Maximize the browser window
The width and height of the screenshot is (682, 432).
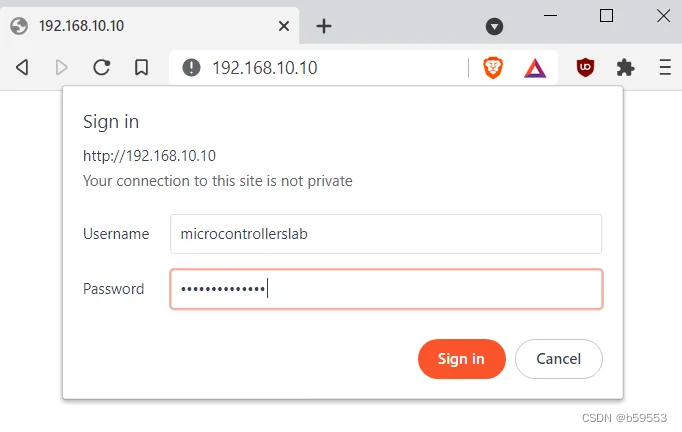(x=606, y=15)
